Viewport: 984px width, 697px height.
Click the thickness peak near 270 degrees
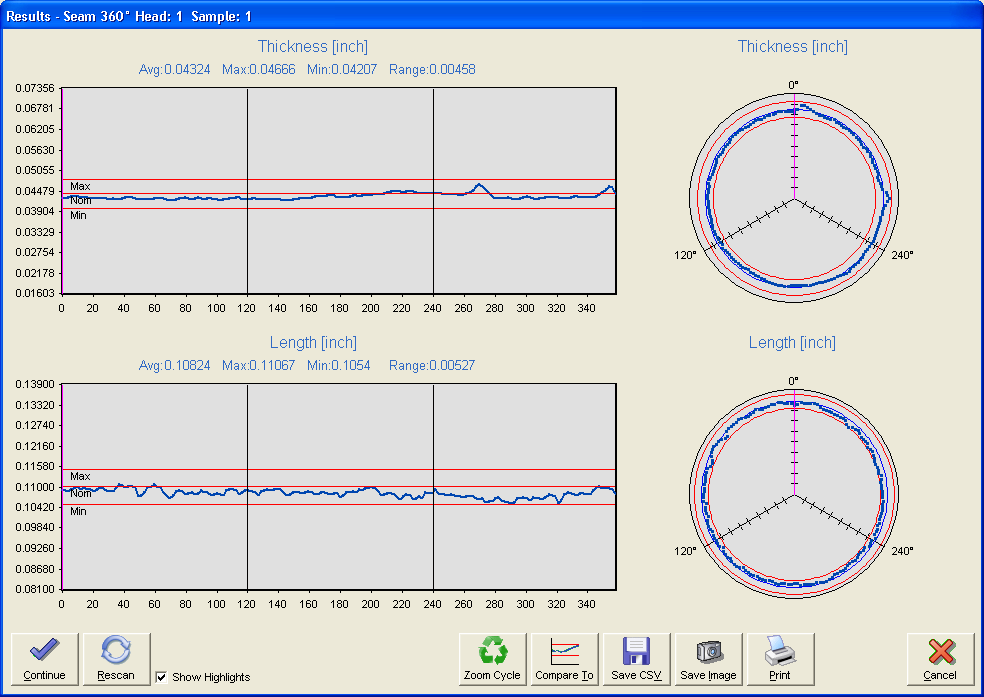tap(479, 185)
